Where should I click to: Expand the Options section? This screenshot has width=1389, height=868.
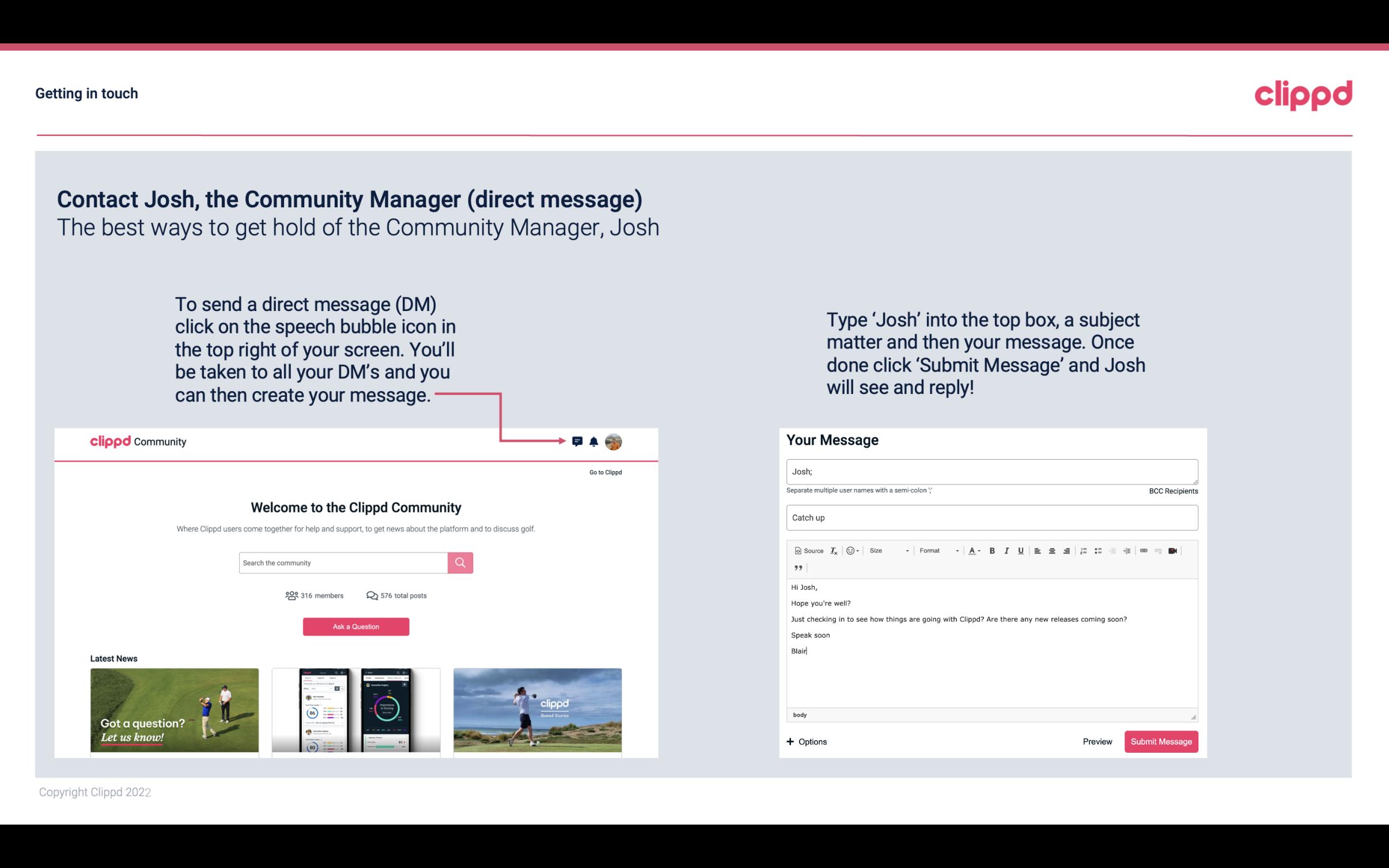805,741
